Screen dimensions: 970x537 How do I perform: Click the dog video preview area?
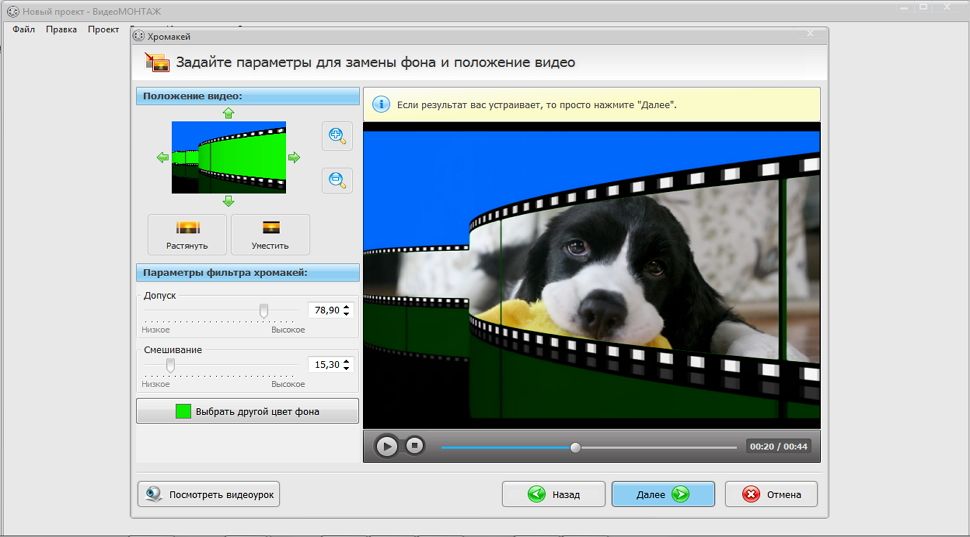click(592, 275)
